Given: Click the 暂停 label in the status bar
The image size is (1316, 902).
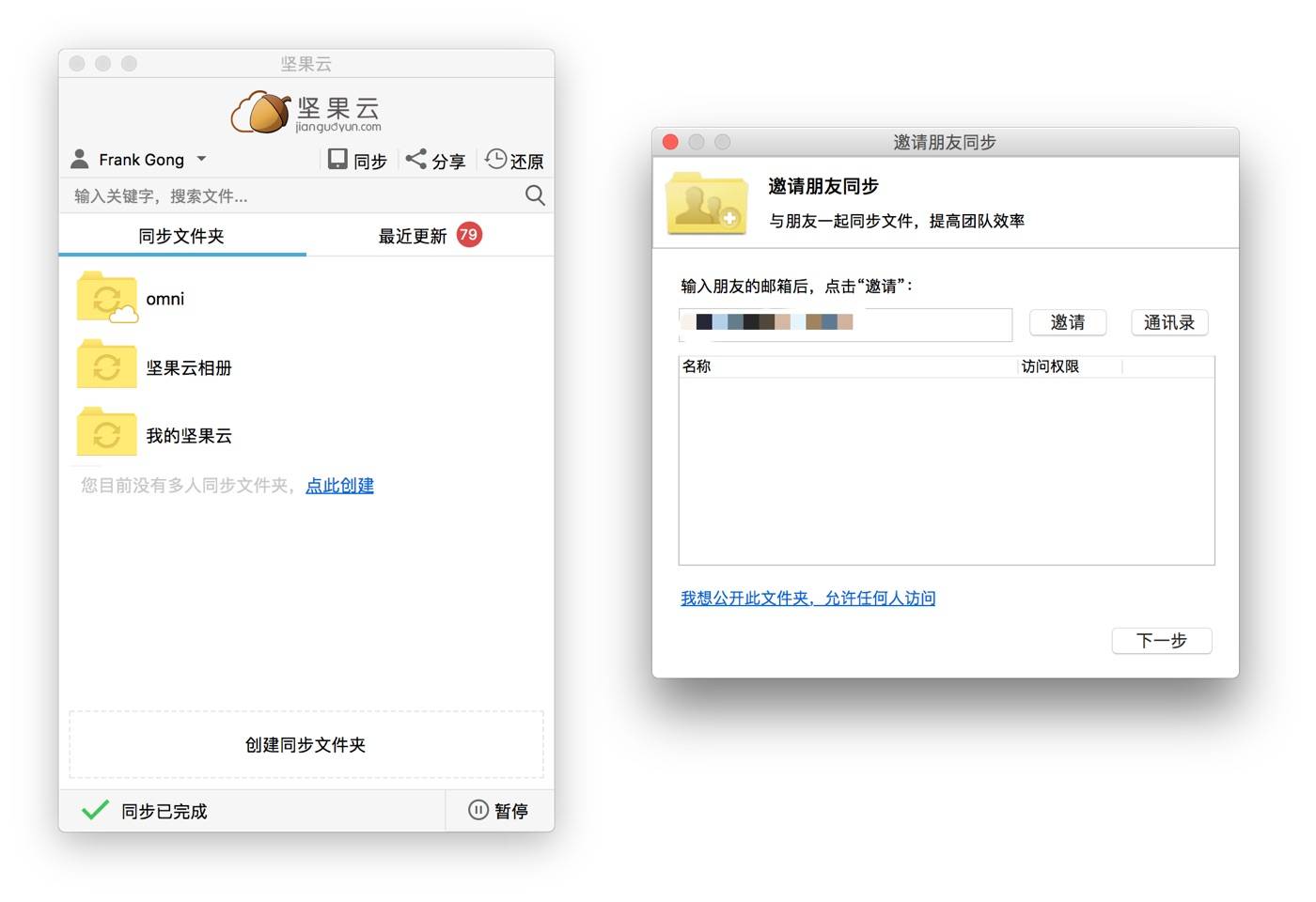Looking at the screenshot, I should (x=511, y=811).
